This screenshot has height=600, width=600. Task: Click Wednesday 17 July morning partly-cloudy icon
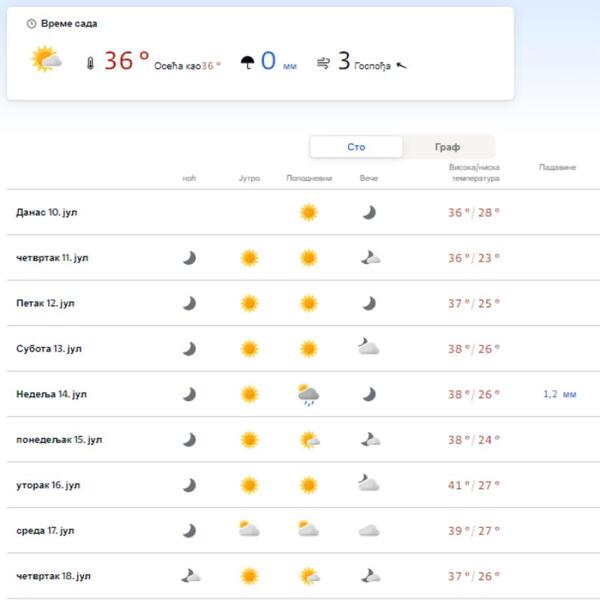pyautogui.click(x=248, y=530)
